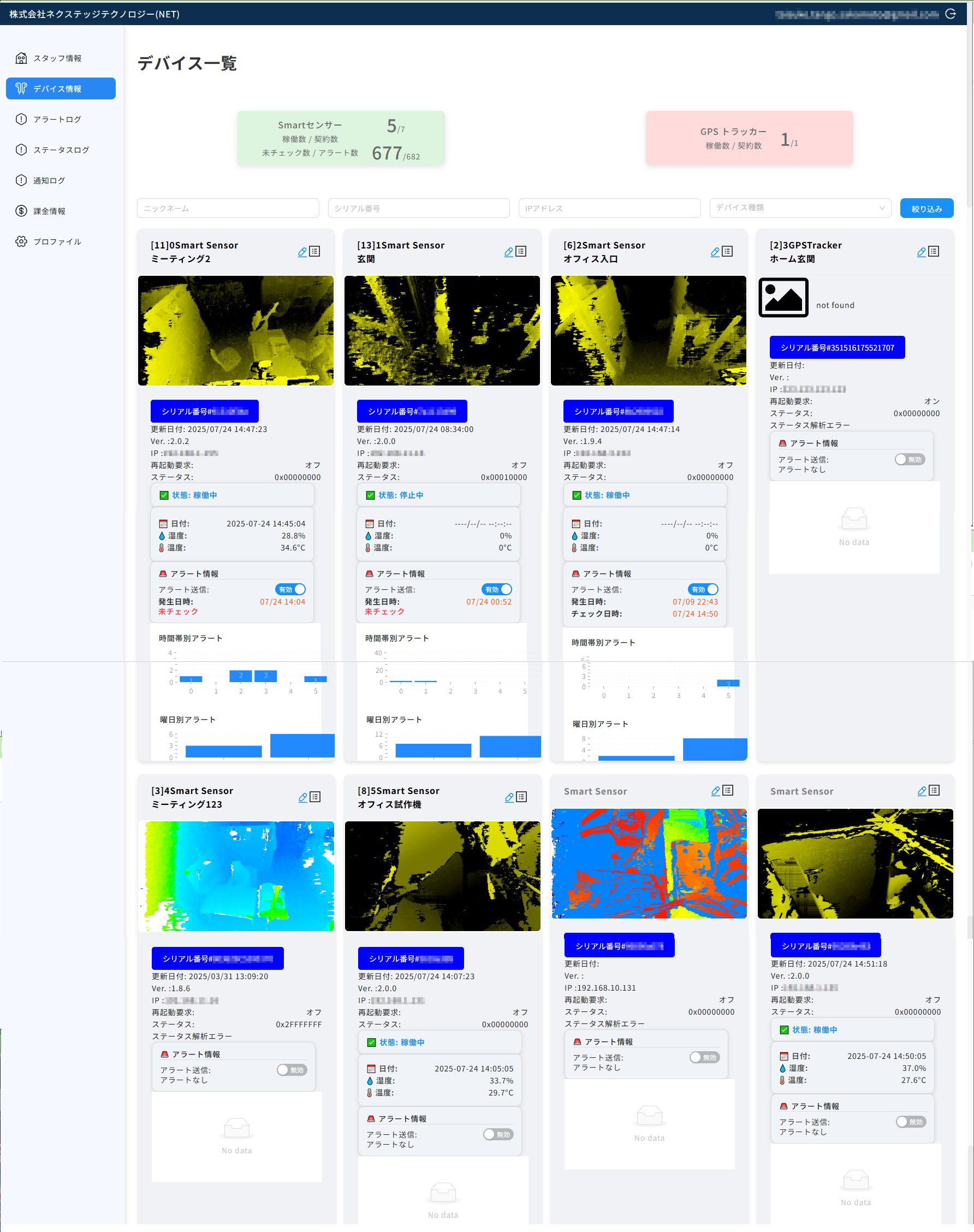Enable alert toggle on ホーム玄関 GPSTracker
Viewport: 974px width, 1232px height.
coord(909,459)
